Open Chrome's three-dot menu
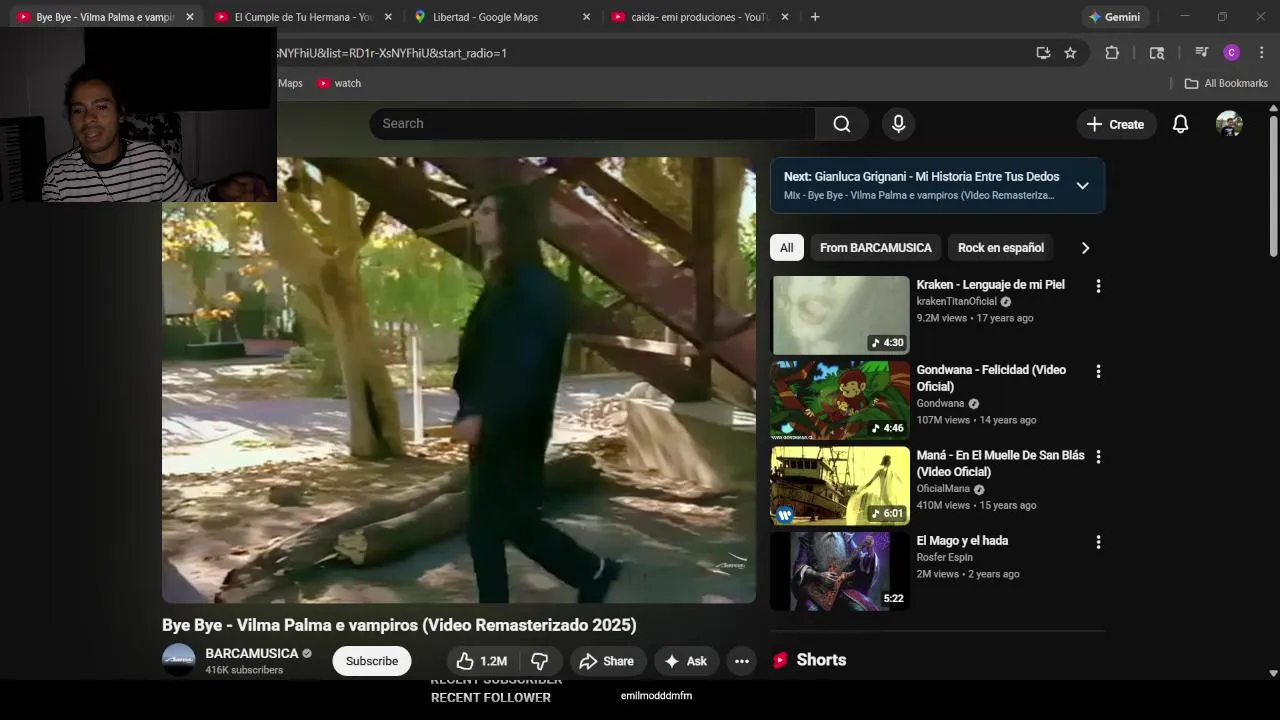1280x720 pixels. (1262, 53)
